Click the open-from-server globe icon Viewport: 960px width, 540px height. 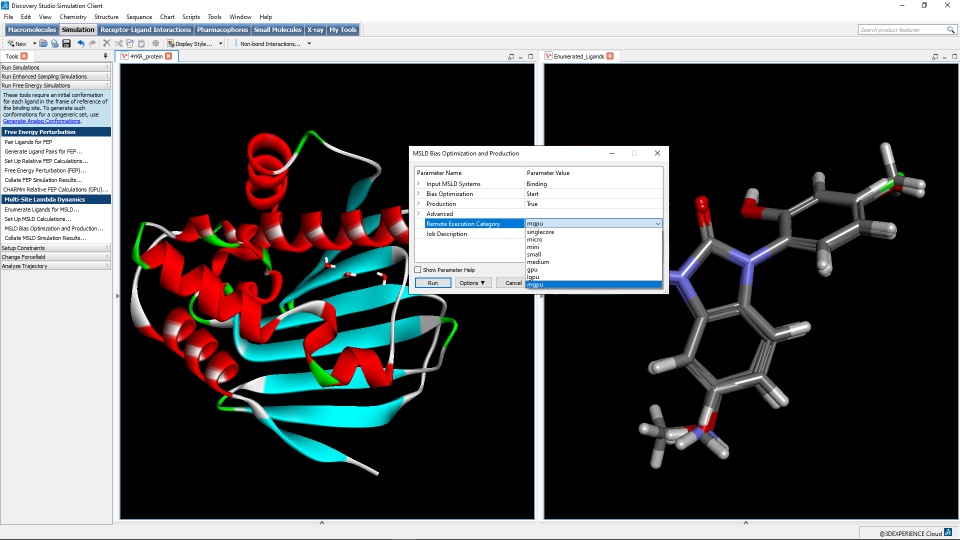55,43
